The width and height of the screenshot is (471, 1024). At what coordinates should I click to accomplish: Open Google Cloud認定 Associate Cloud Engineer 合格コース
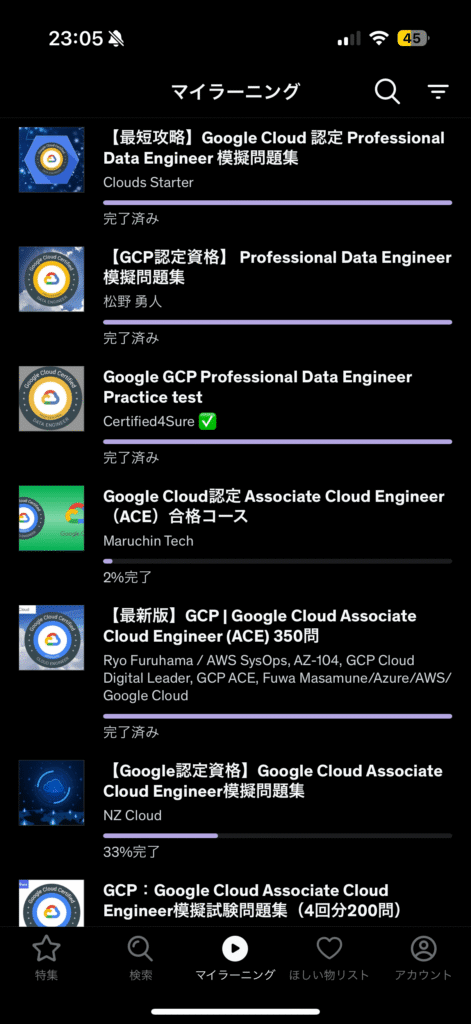click(274, 507)
